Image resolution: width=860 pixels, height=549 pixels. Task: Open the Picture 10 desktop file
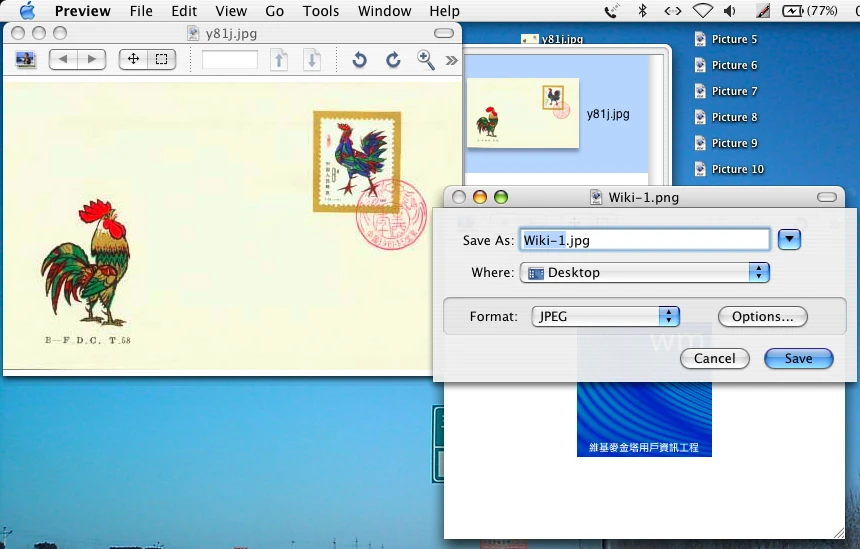coord(730,169)
